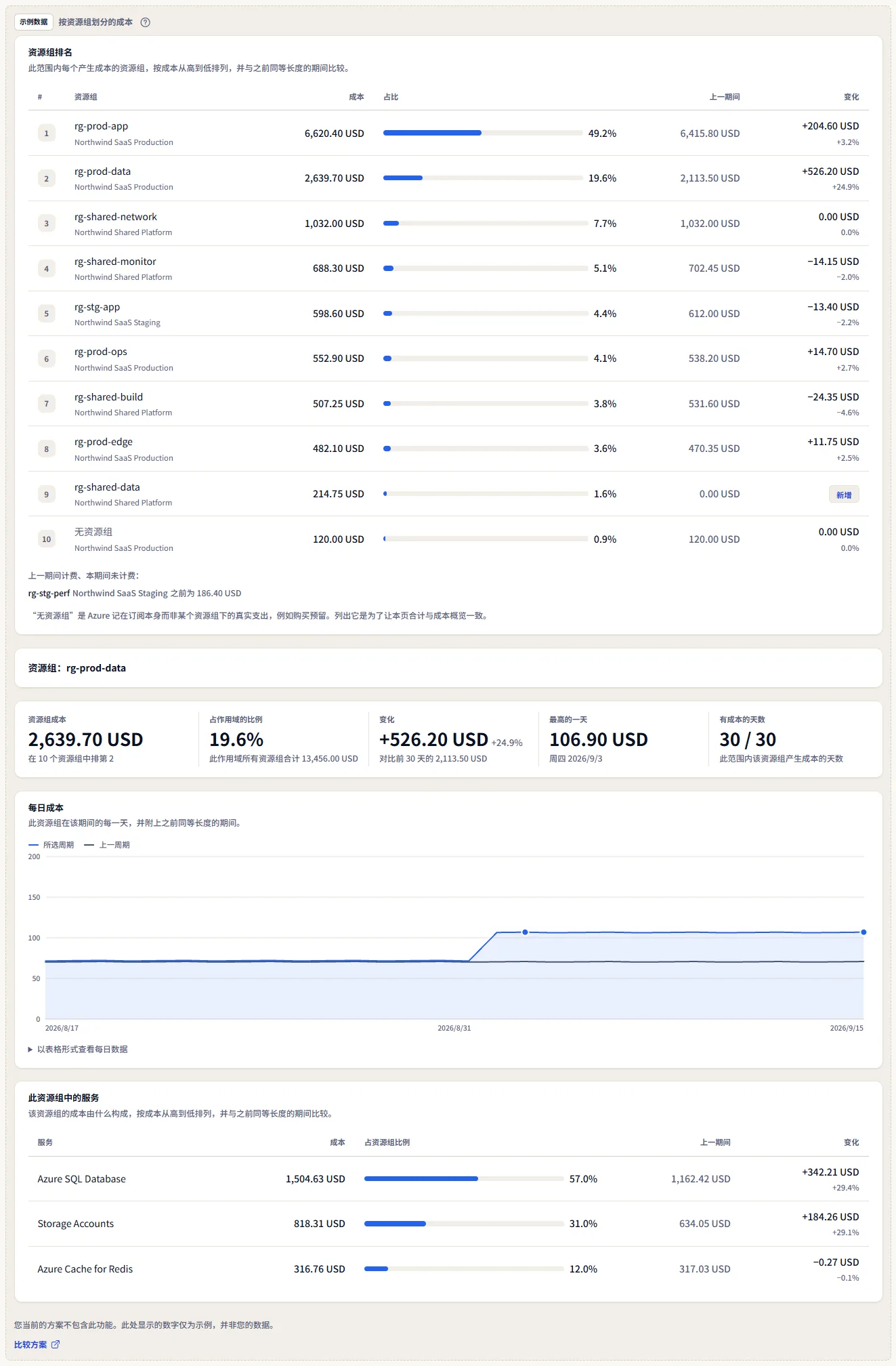Click the 所选周期 legend entry
The width and height of the screenshot is (896, 1366).
[x=51, y=845]
